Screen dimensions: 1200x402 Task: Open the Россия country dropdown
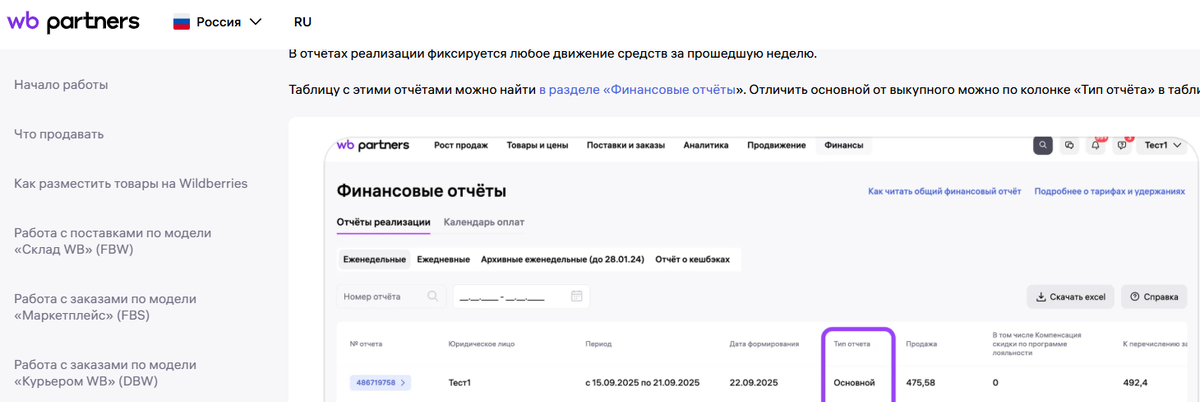point(218,21)
